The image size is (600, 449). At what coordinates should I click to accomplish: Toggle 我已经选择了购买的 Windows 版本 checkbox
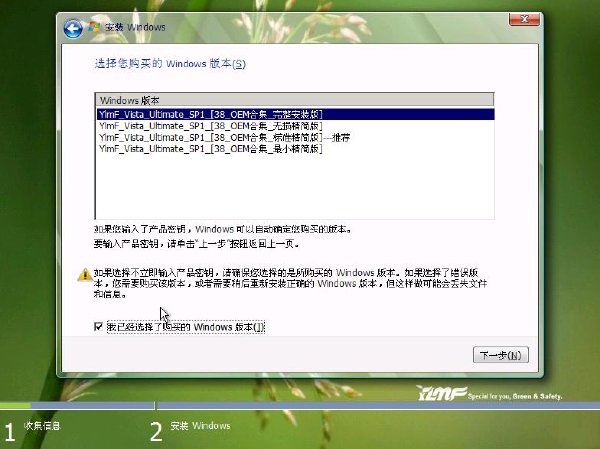pos(98,327)
